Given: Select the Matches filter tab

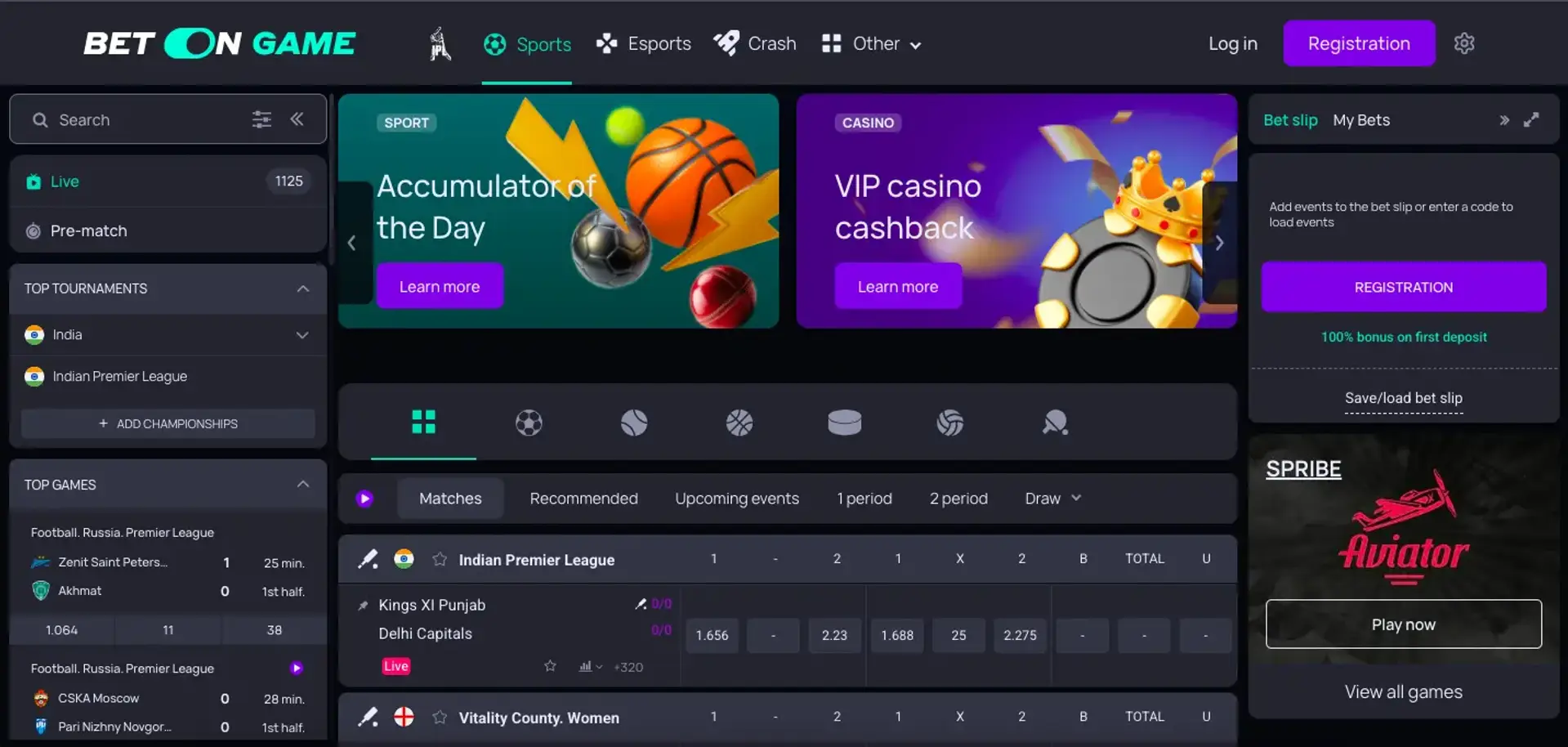Looking at the screenshot, I should [450, 499].
